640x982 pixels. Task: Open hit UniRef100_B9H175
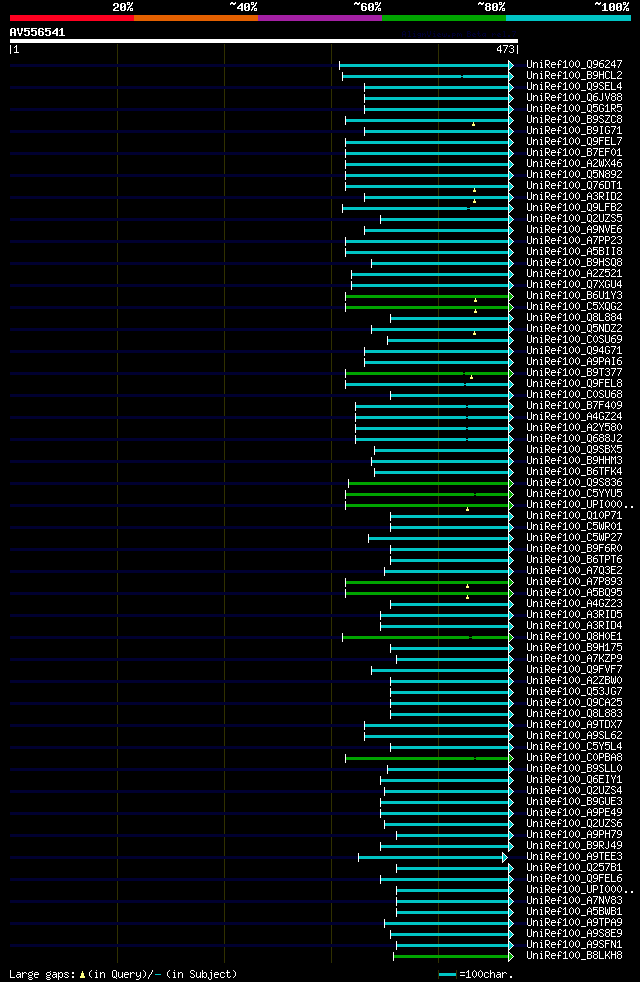point(574,648)
